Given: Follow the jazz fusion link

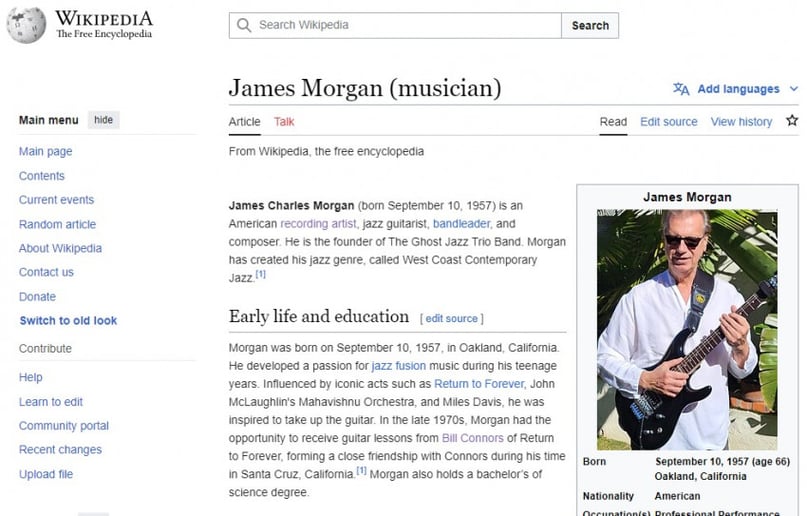Looking at the screenshot, I should (399, 366).
